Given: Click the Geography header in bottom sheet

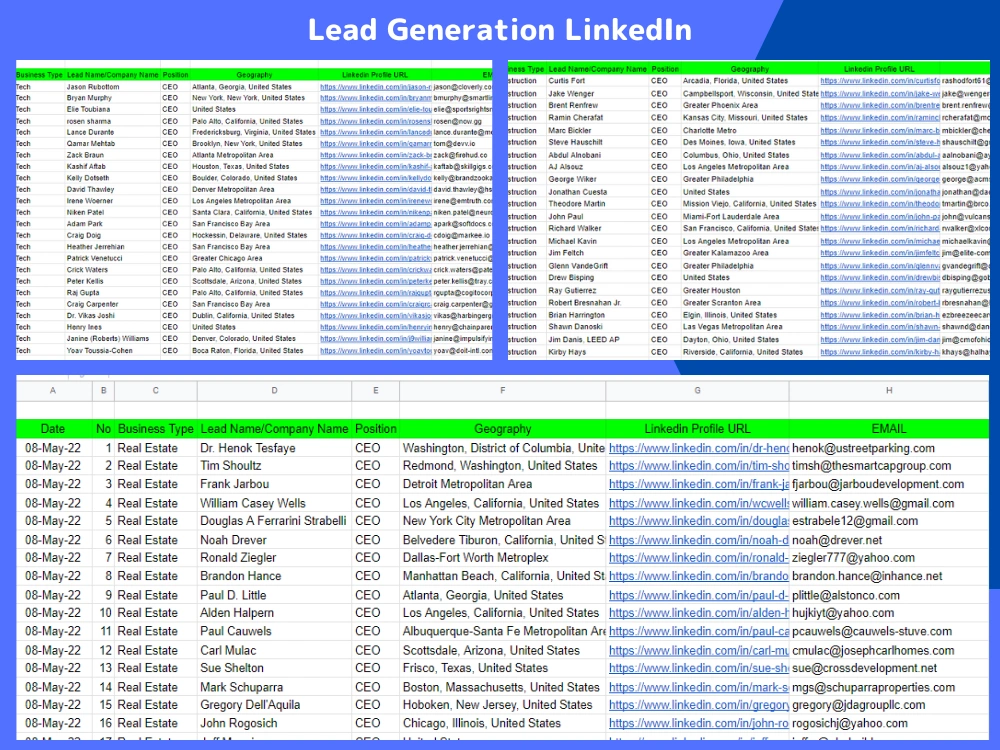Looking at the screenshot, I should click(503, 429).
